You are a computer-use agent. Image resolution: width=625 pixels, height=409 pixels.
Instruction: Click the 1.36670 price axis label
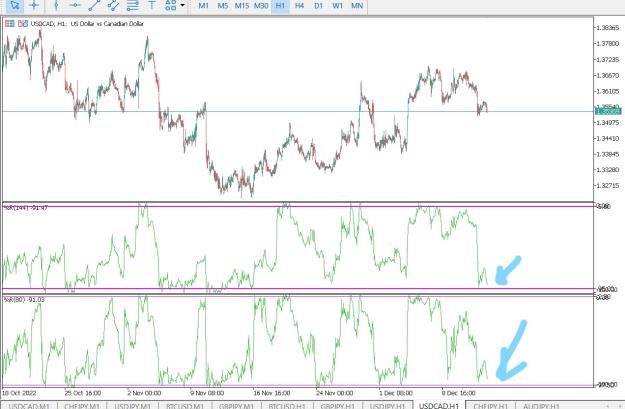607,75
